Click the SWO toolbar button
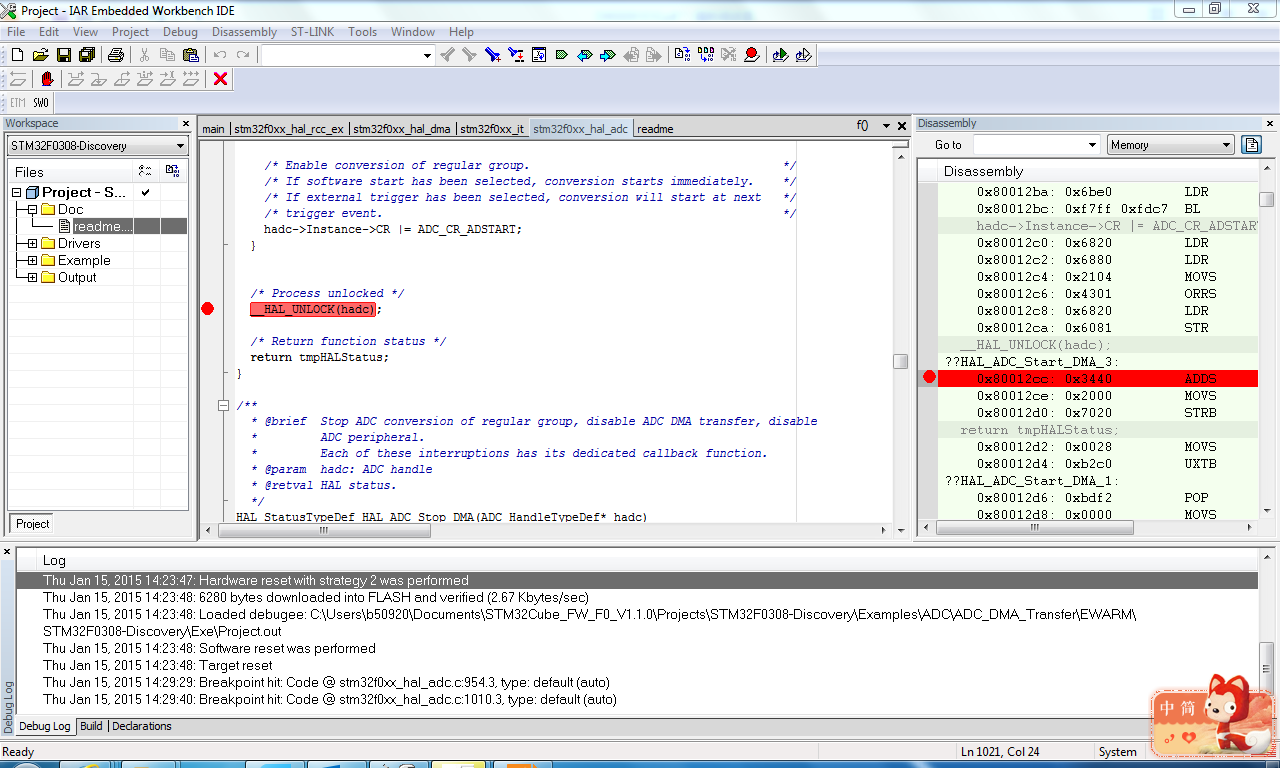Viewport: 1280px width, 768px height. pyautogui.click(x=40, y=103)
